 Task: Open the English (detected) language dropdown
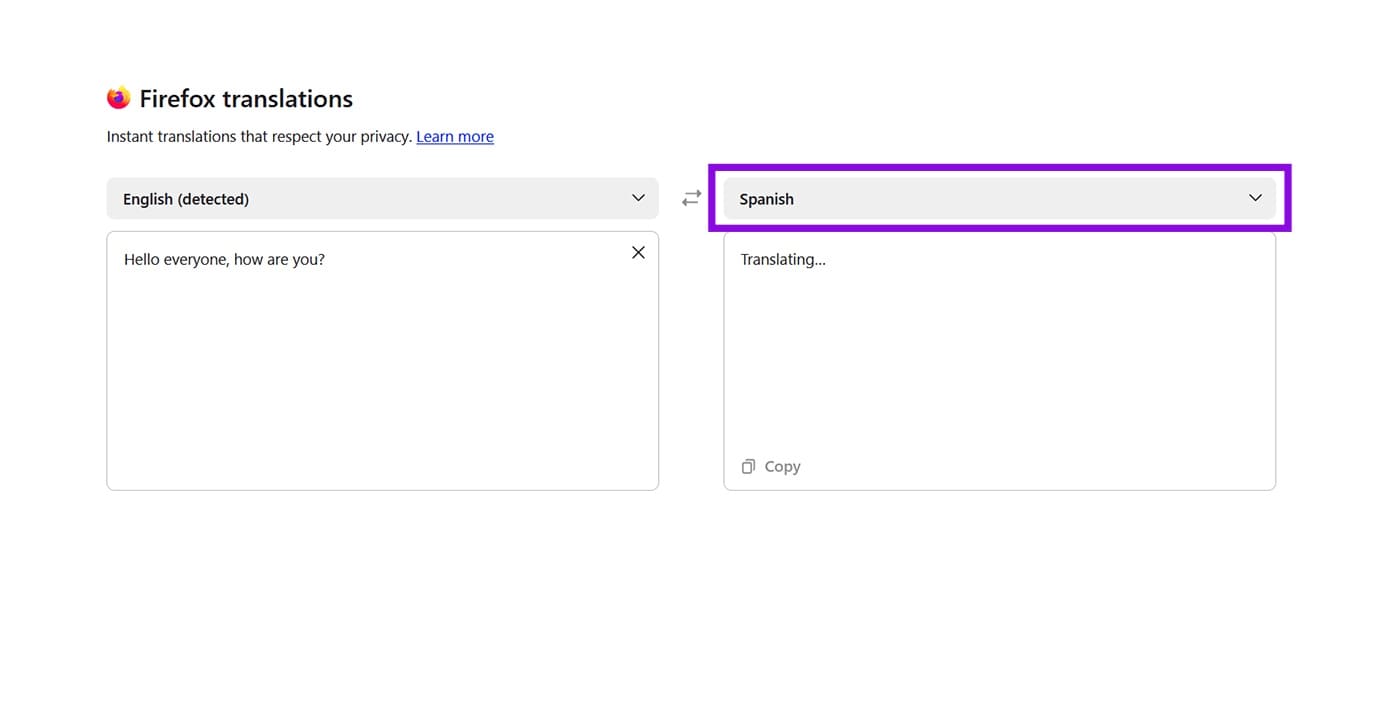(382, 198)
